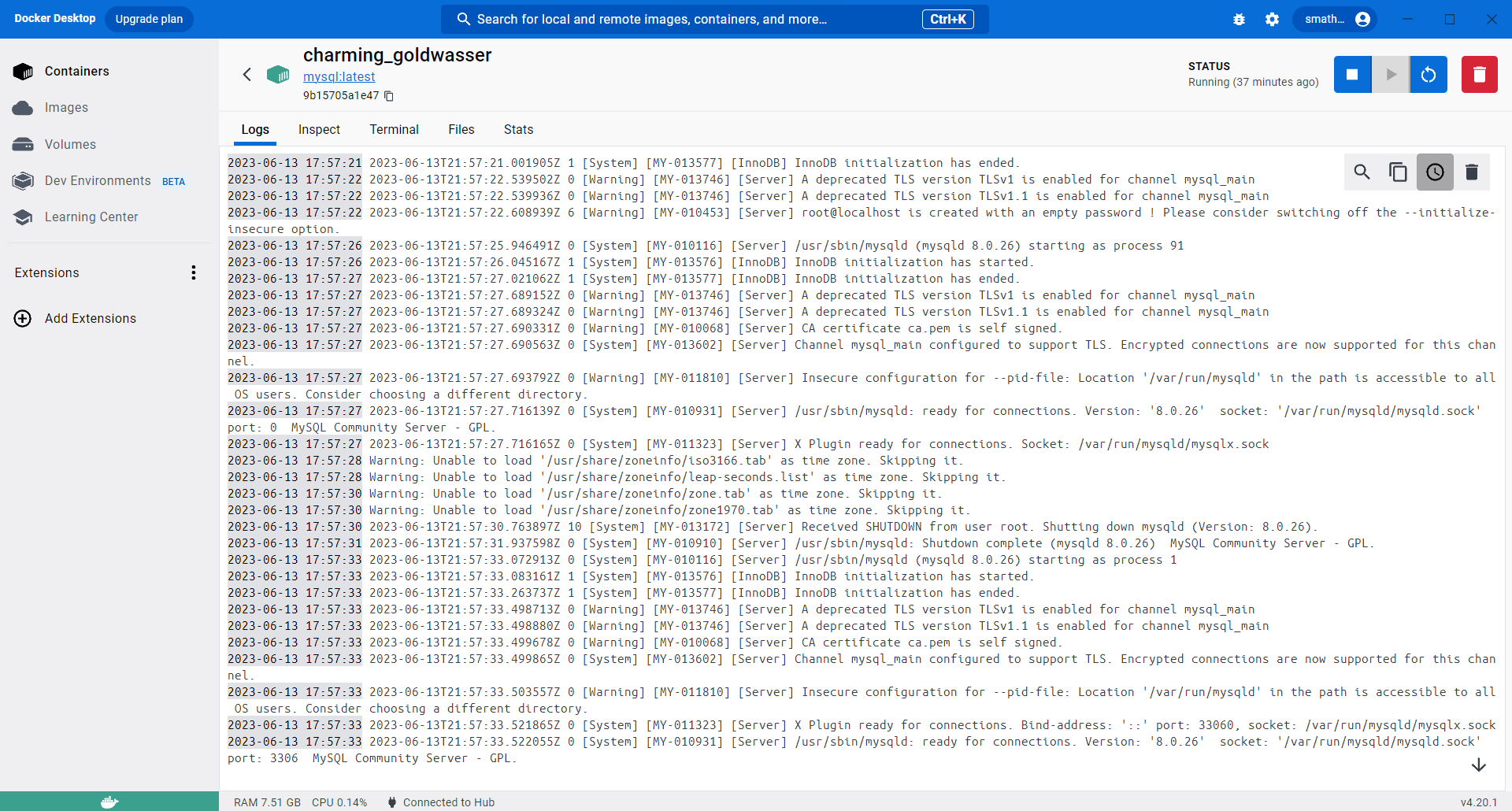
Task: Open the troubleshoot bug icon
Action: (1239, 19)
